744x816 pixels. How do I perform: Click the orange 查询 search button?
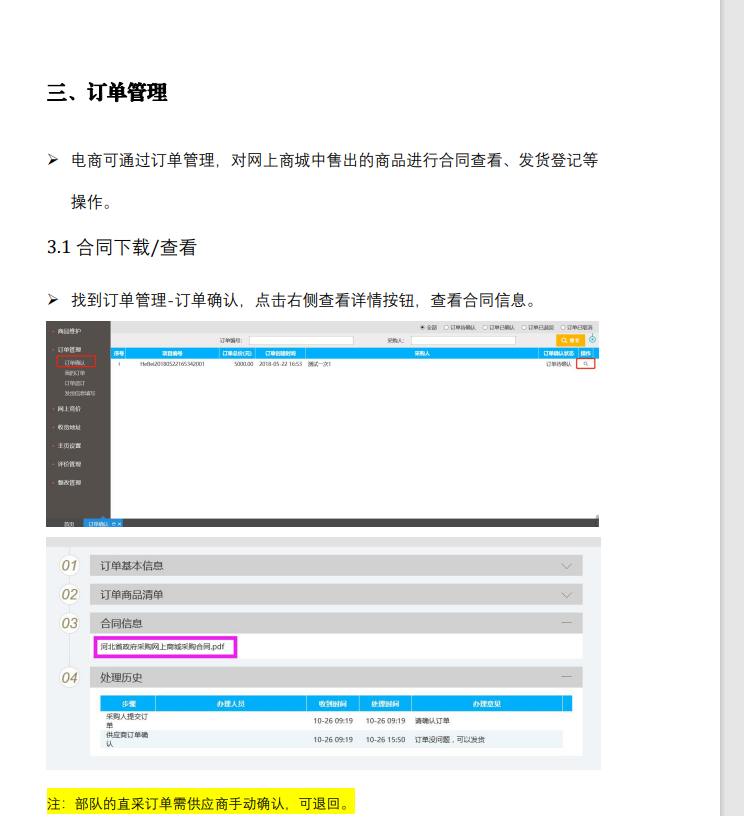(571, 340)
